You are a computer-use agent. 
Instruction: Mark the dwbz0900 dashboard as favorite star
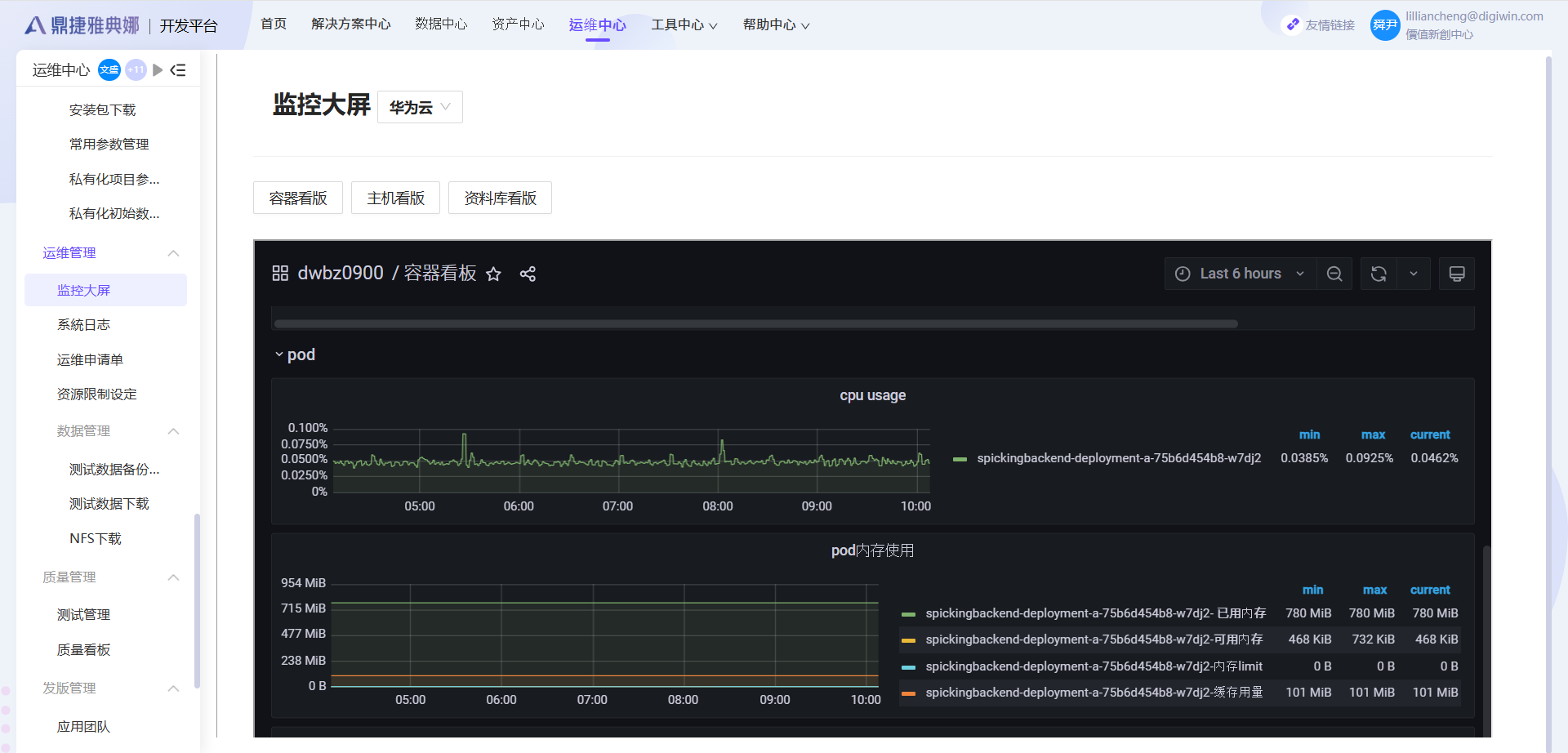493,274
